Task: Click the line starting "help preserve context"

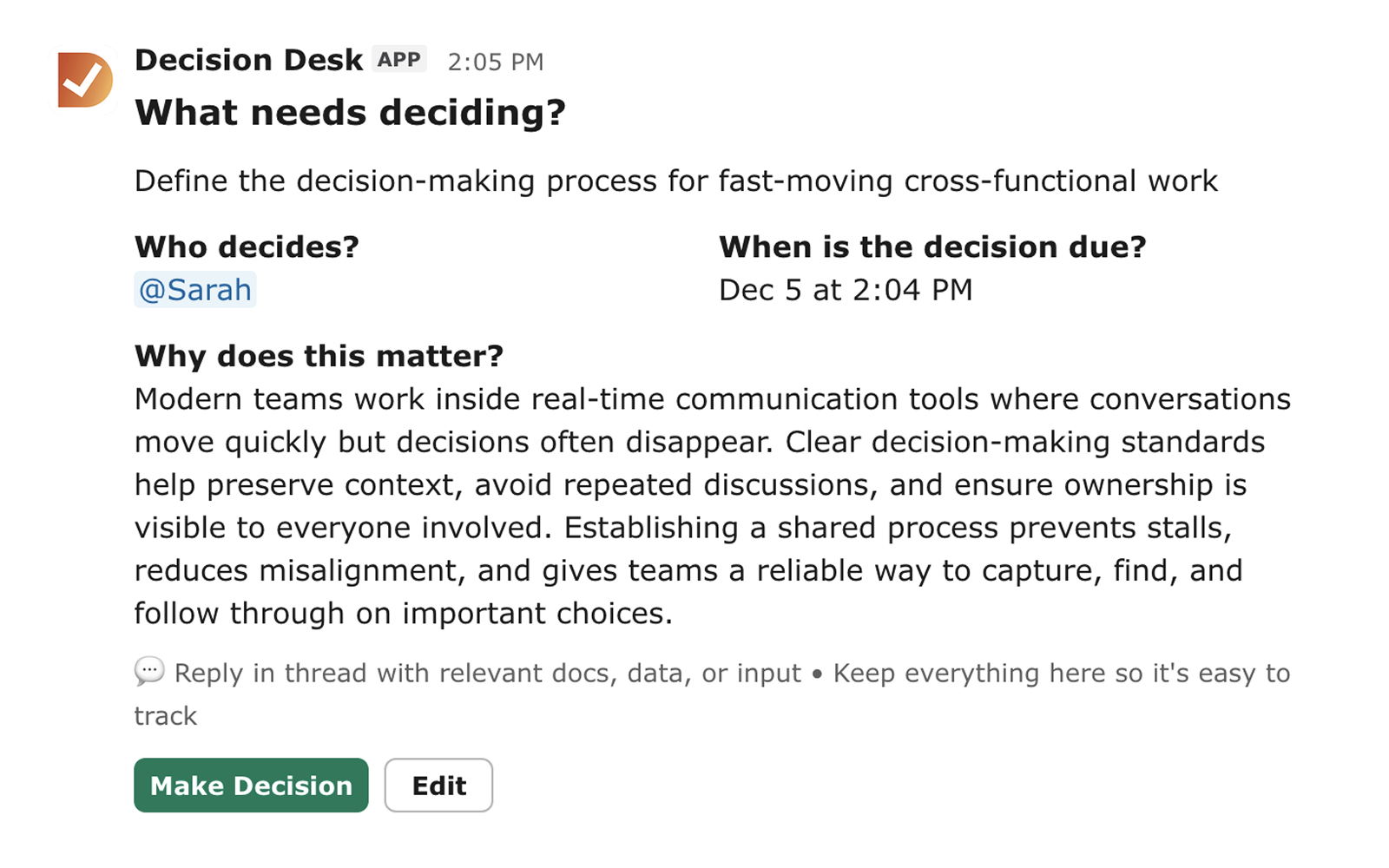Action: (690, 485)
